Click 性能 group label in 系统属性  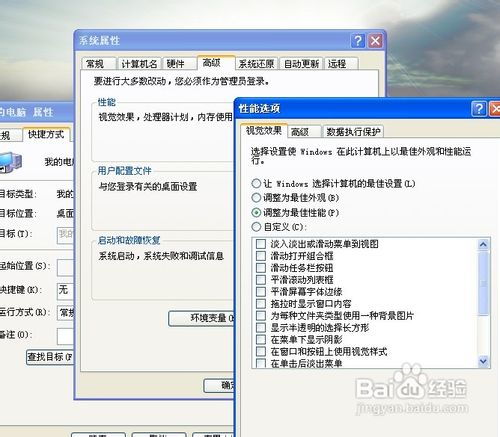tap(107, 102)
